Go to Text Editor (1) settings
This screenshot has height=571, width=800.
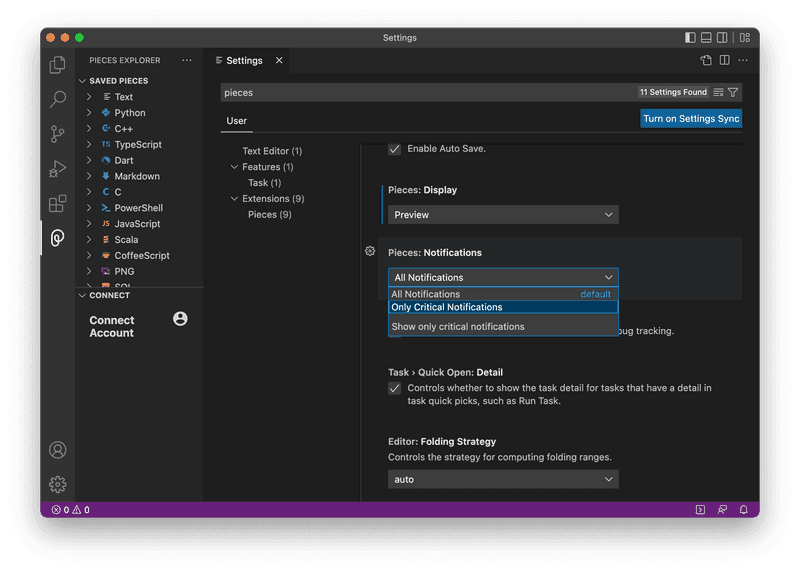click(x=272, y=151)
